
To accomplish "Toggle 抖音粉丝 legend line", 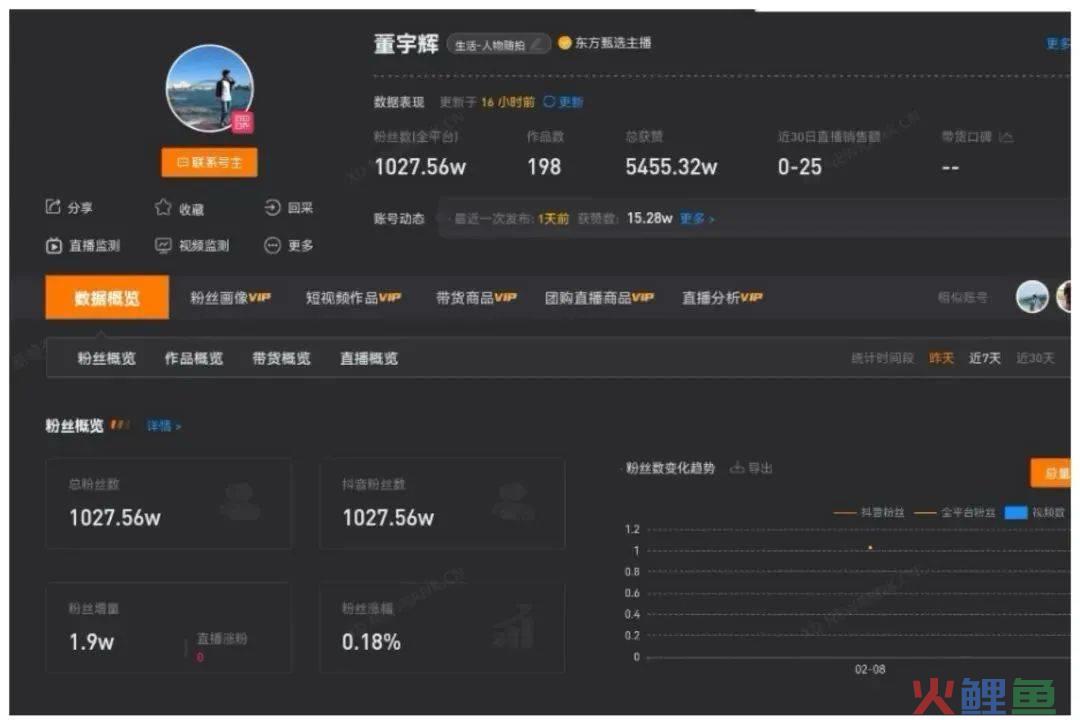I will 869,513.
